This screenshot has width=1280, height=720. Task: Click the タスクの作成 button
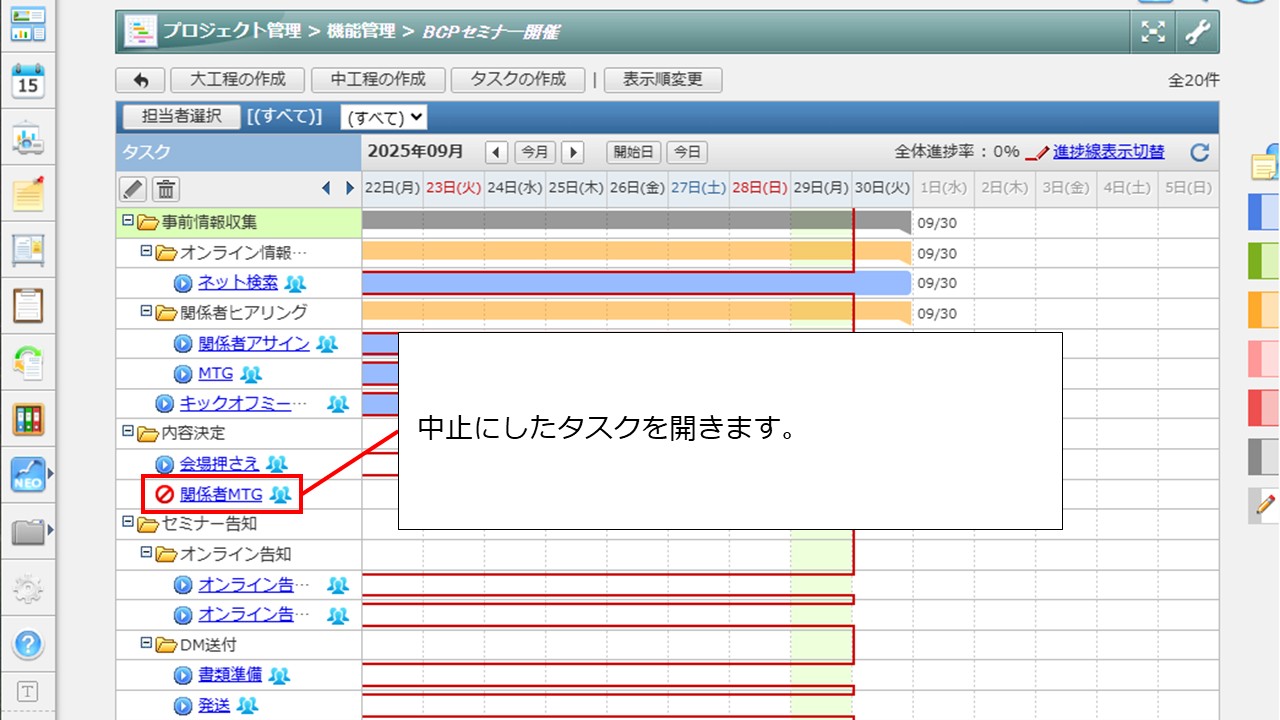pos(518,80)
